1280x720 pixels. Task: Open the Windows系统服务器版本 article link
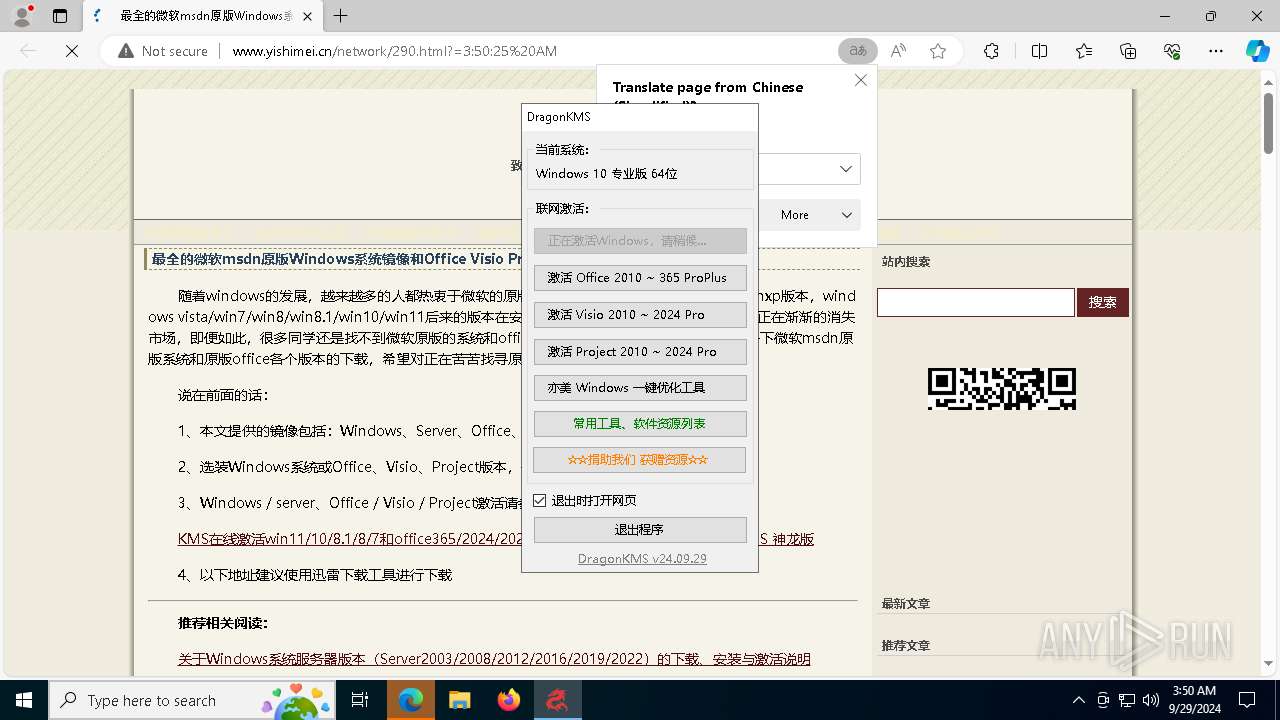494,659
